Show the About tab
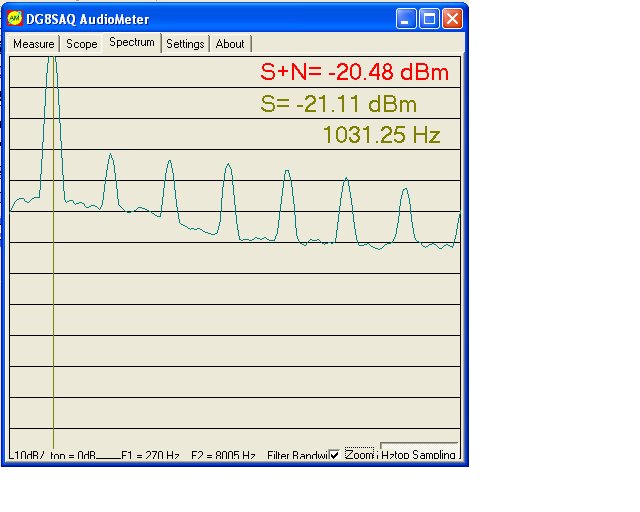The width and height of the screenshot is (640, 512). tap(230, 44)
